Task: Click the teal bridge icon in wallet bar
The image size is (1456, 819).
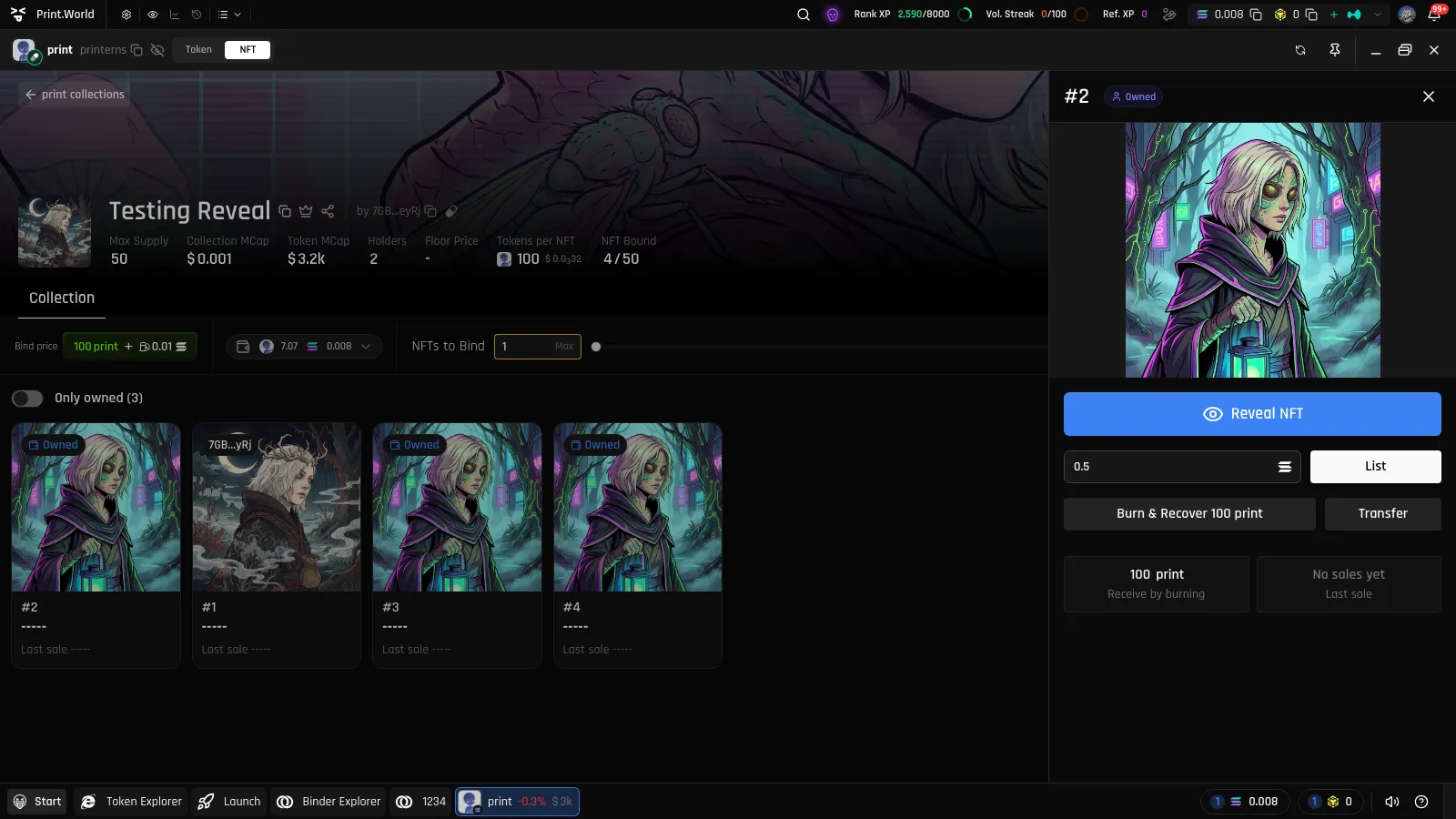Action: [x=1354, y=15]
